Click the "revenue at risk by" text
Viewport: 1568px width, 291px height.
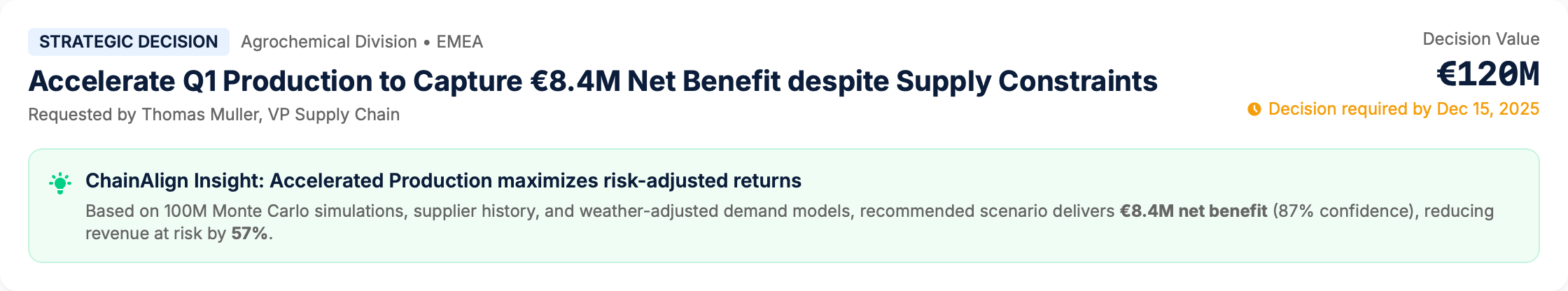(155, 234)
